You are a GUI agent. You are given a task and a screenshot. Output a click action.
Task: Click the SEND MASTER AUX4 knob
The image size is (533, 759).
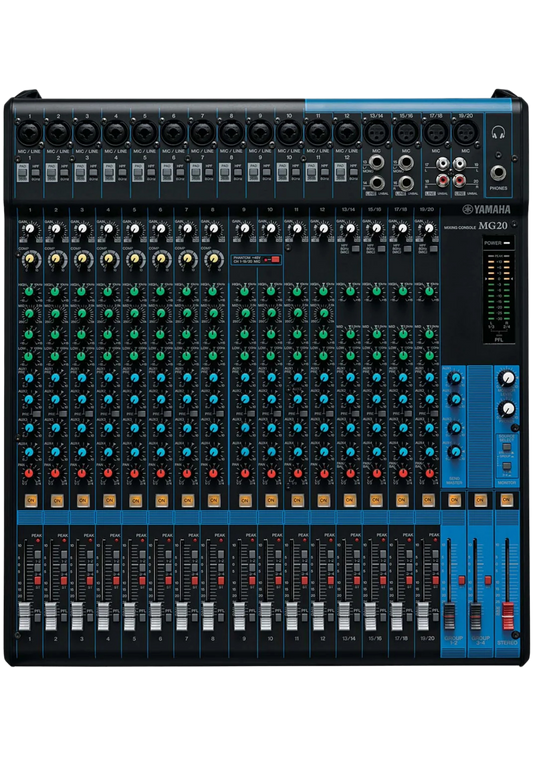pyautogui.click(x=455, y=453)
